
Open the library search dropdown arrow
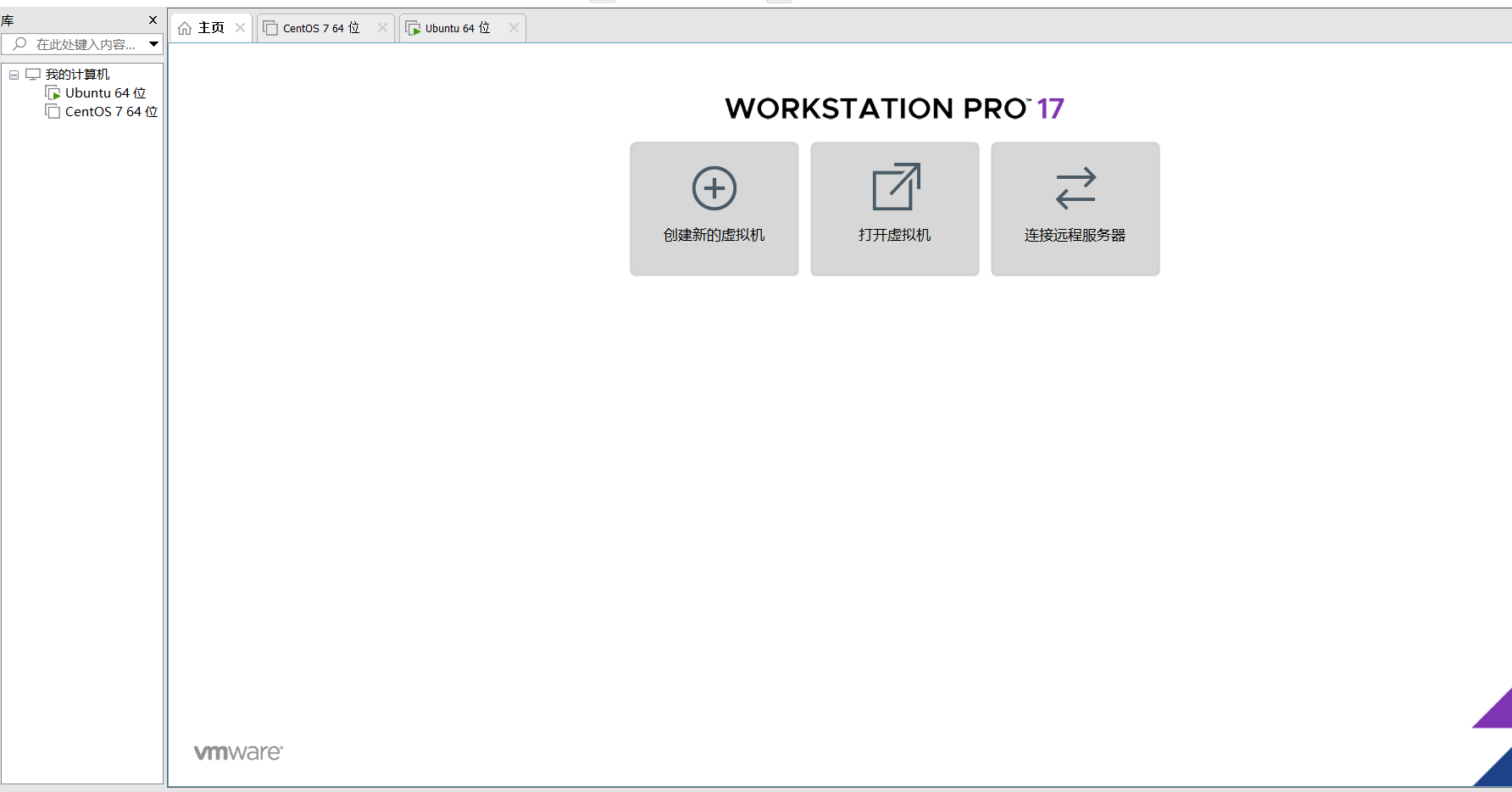(153, 44)
